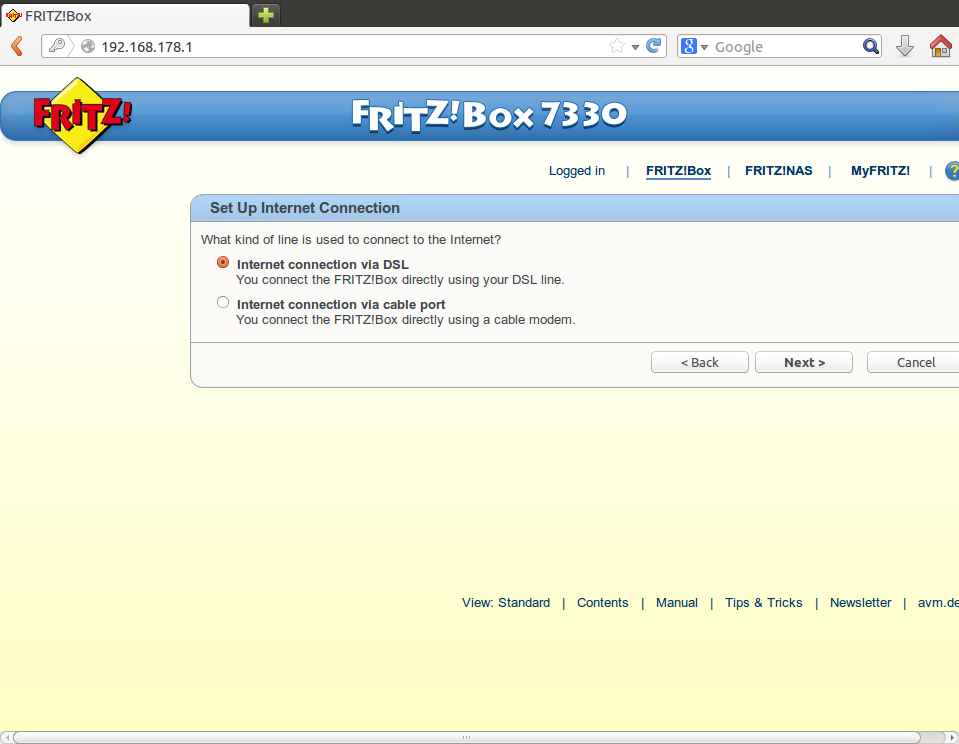Open a new browser tab
Viewport: 959px width, 744px height.
pos(266,15)
